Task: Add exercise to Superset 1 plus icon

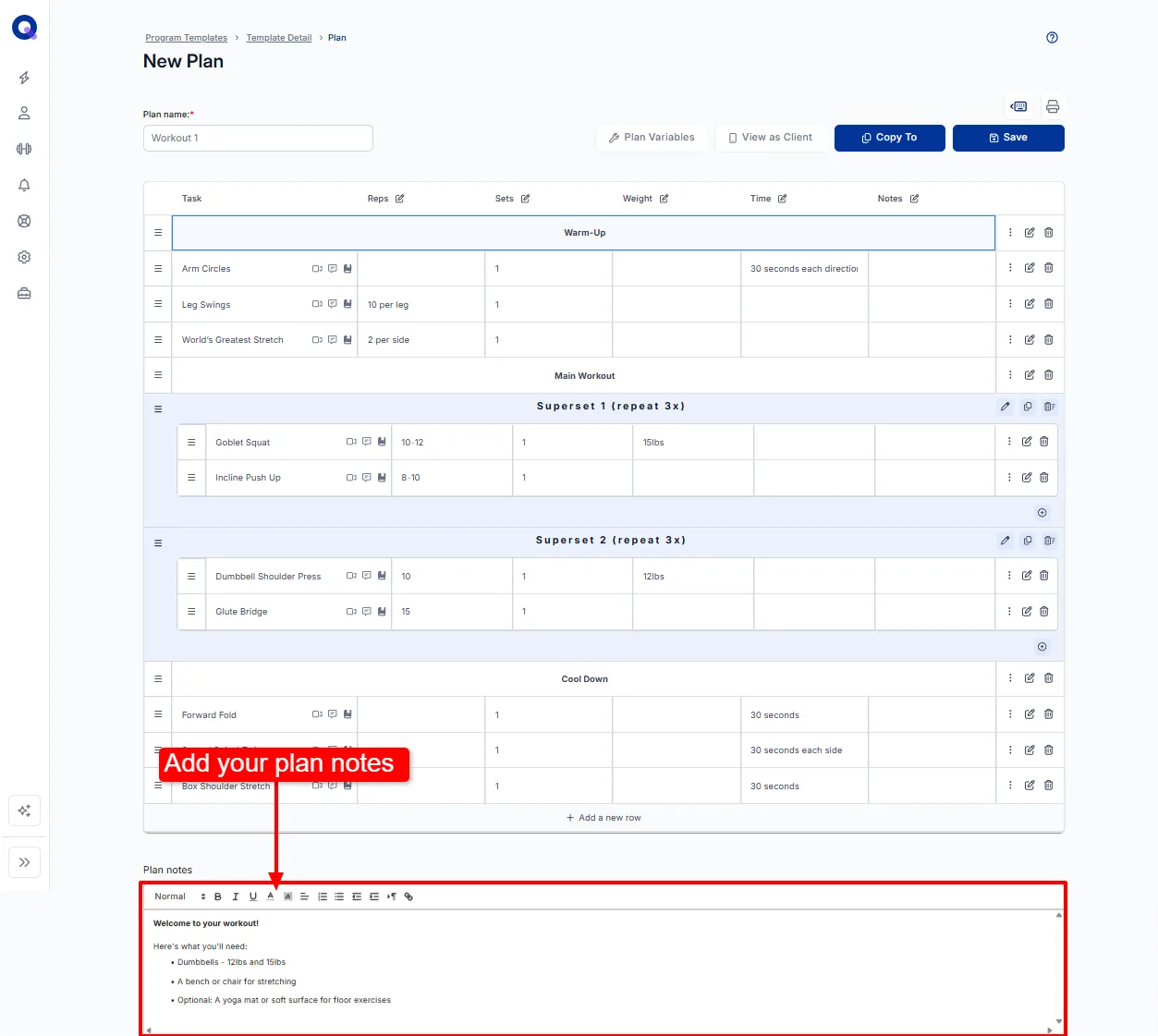Action: pos(1042,513)
